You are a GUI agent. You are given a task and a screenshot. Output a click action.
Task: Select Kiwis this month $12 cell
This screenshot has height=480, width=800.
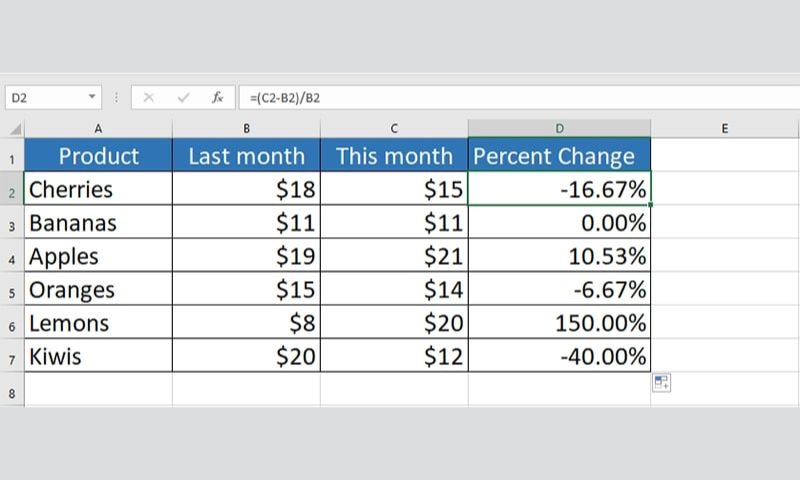tap(394, 356)
